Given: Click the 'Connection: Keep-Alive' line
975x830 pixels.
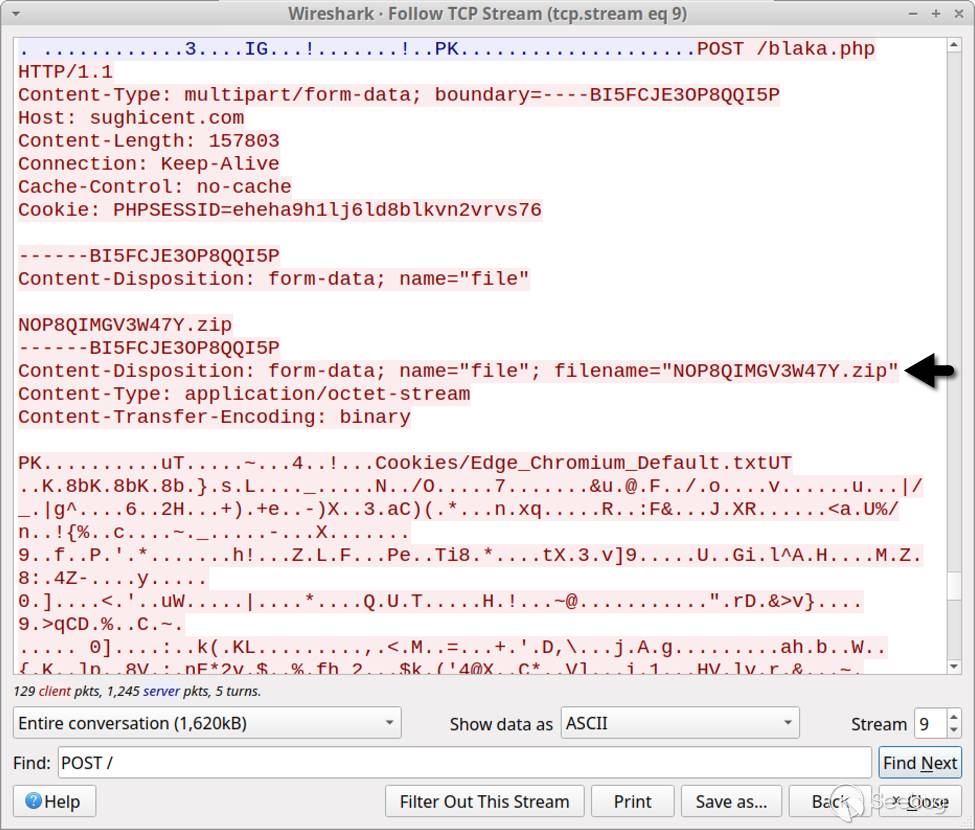Looking at the screenshot, I should click(x=149, y=164).
